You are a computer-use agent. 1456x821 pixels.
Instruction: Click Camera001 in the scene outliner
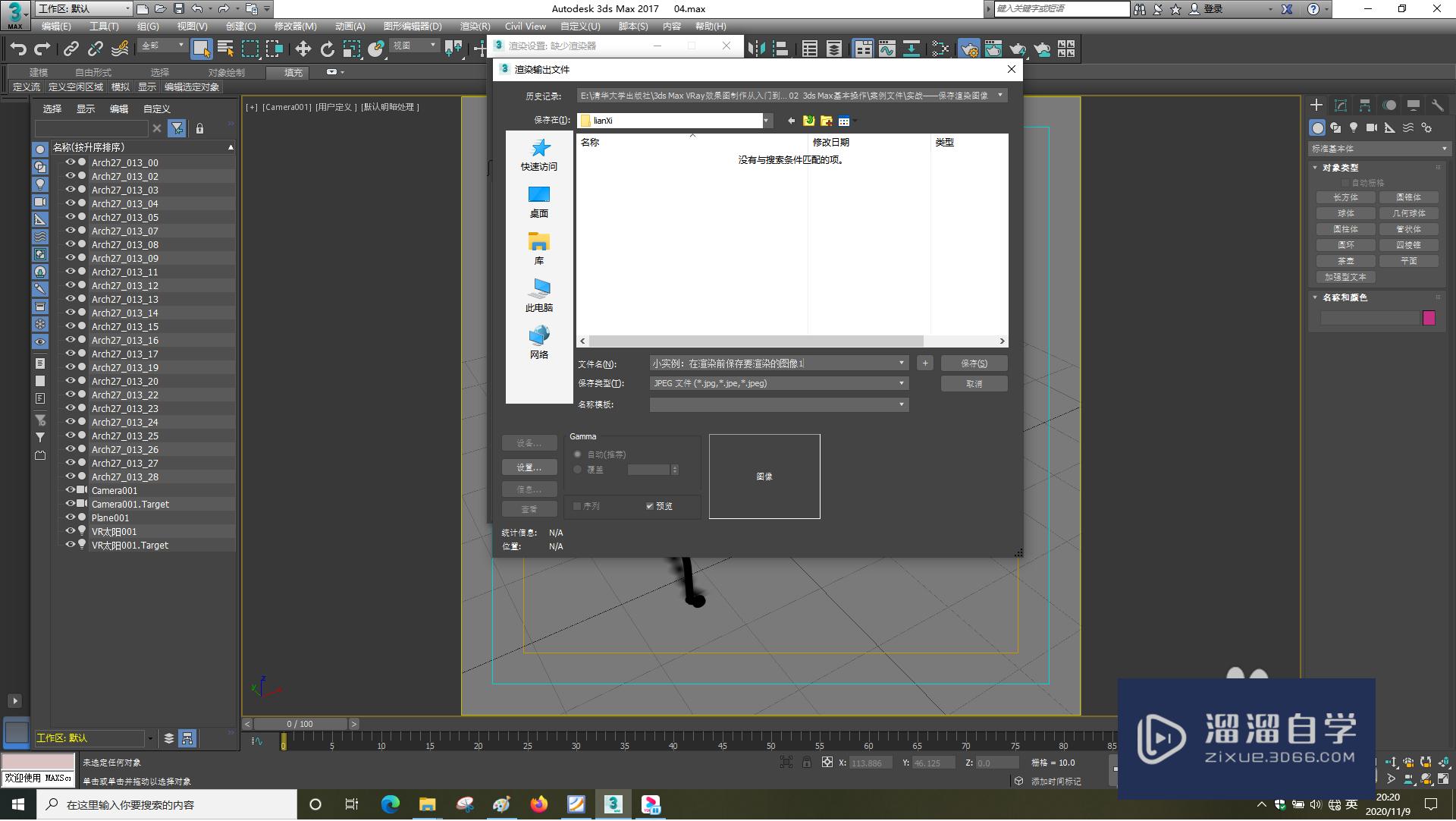113,490
